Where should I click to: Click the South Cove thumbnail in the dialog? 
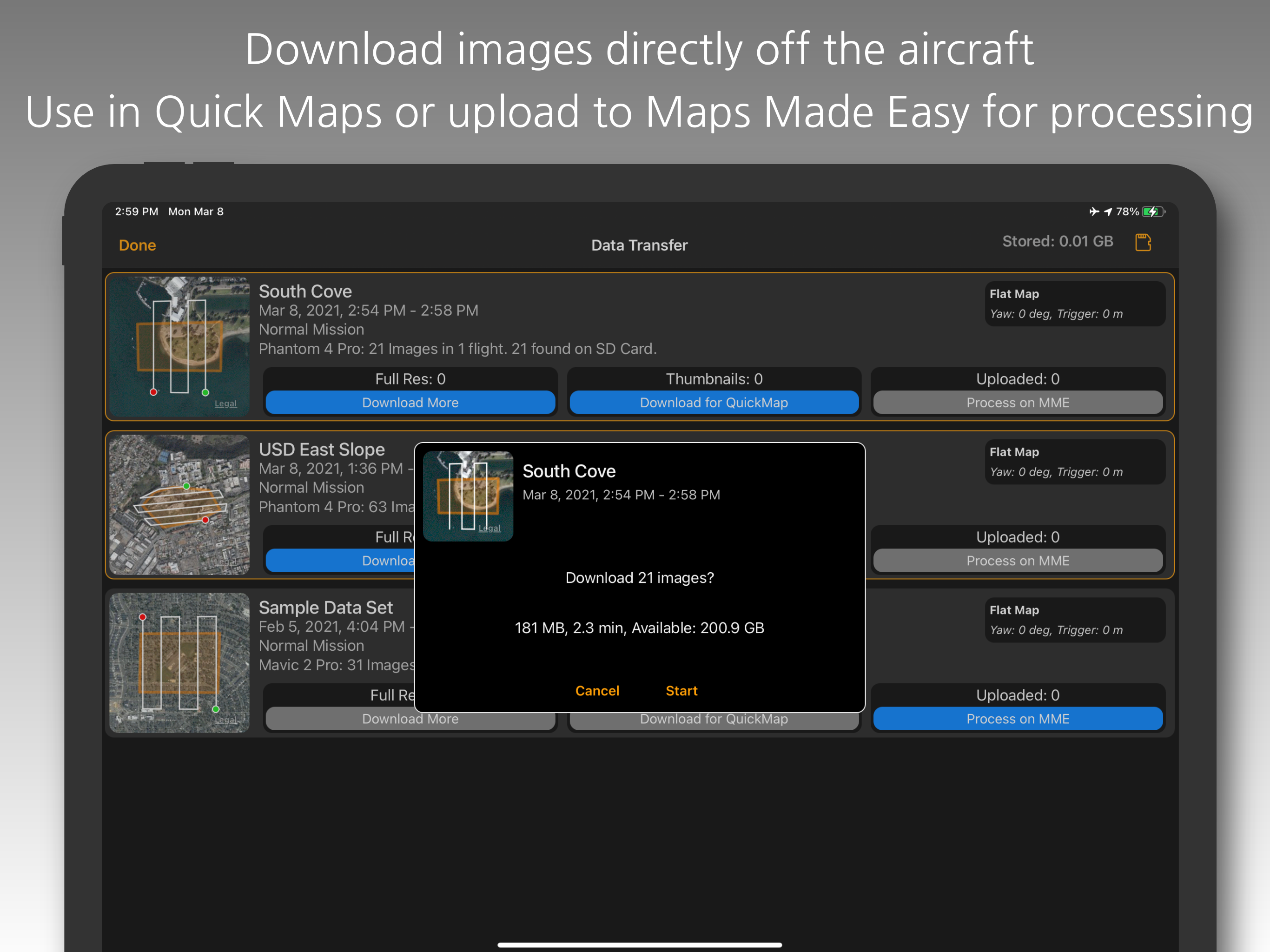coord(468,496)
